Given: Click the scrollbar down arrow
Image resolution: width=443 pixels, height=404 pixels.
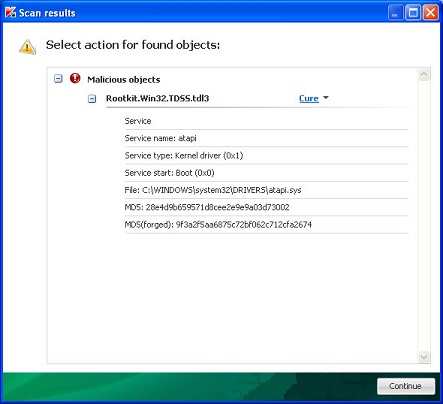Looking at the screenshot, I should [x=424, y=357].
